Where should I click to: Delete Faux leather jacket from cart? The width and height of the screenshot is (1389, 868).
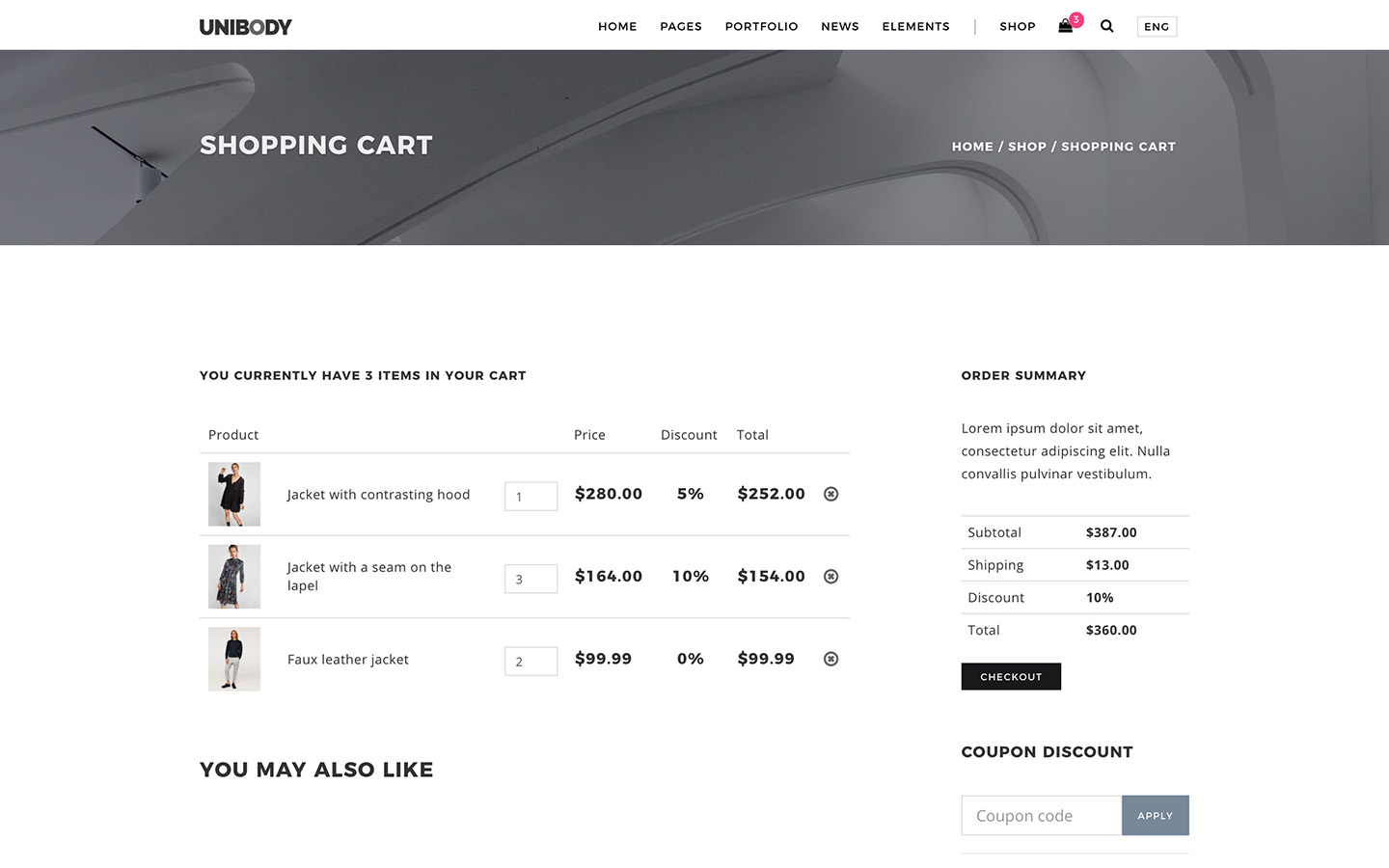pos(831,659)
